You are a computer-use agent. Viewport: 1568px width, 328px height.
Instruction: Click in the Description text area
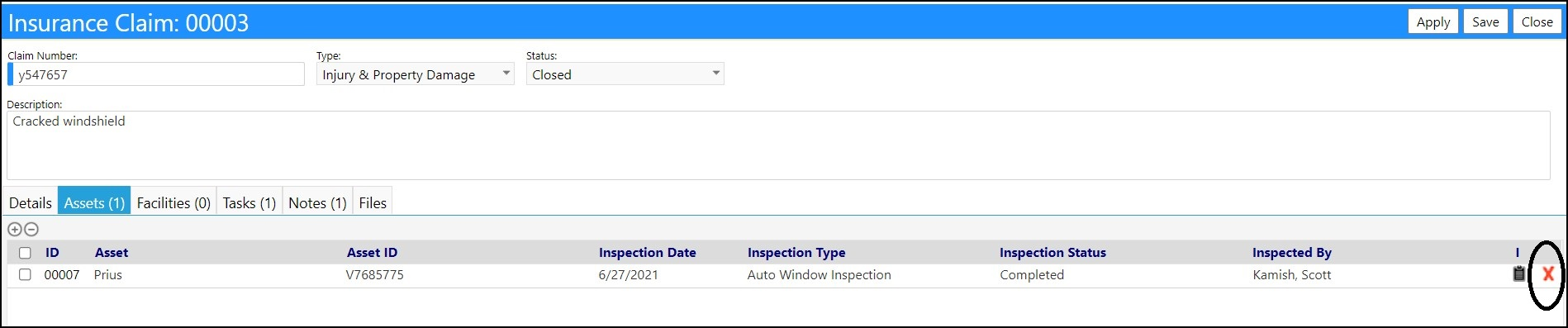778,145
